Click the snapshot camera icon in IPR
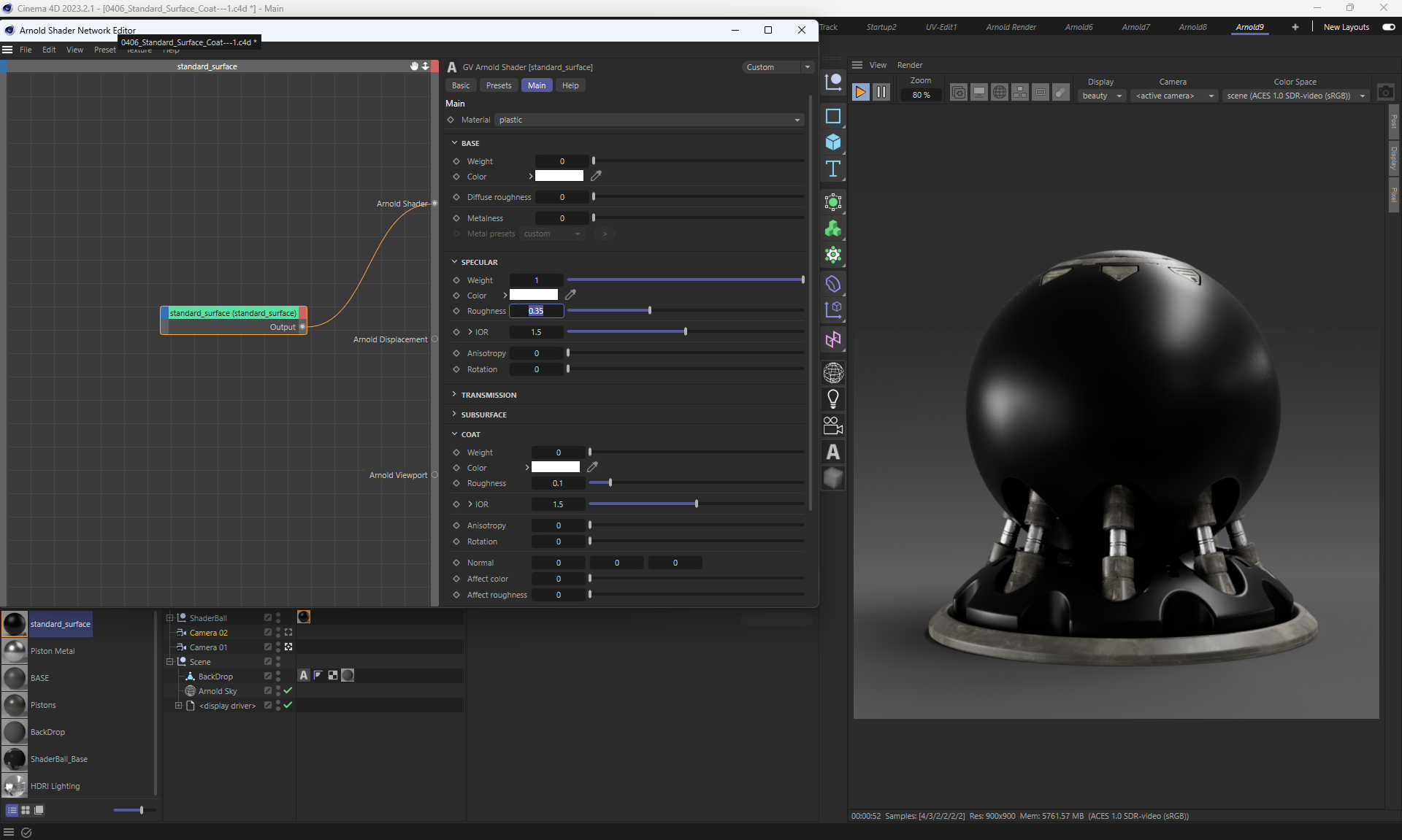The height and width of the screenshot is (840, 1402). 1385,92
